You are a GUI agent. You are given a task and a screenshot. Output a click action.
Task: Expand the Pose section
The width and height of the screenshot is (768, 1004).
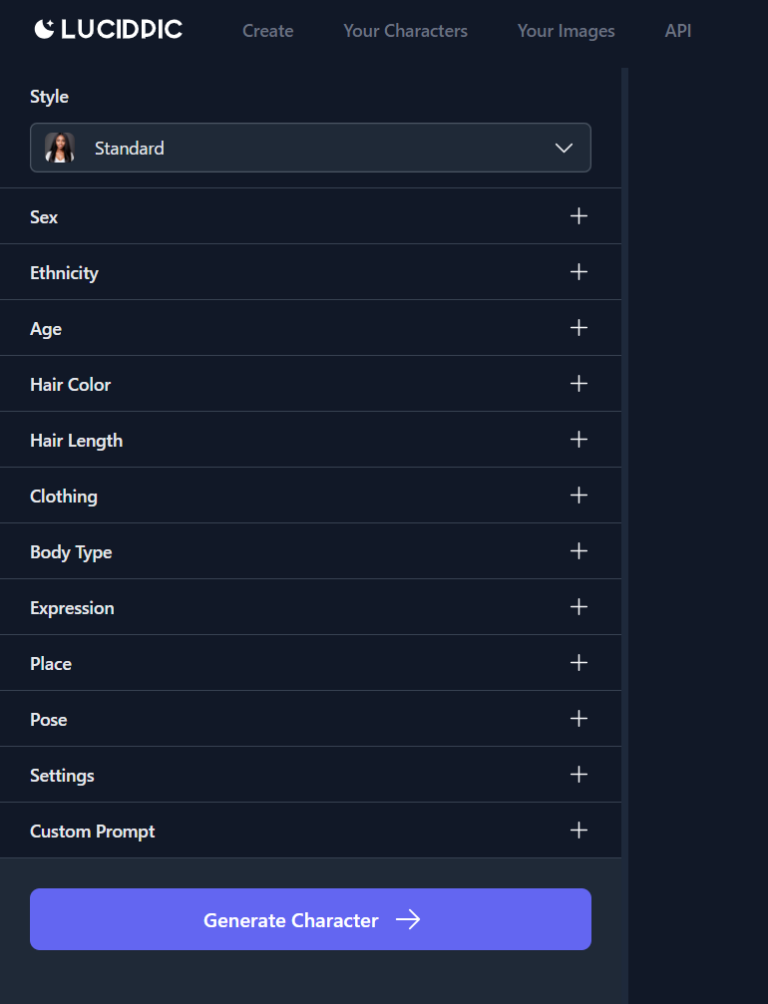click(x=578, y=719)
